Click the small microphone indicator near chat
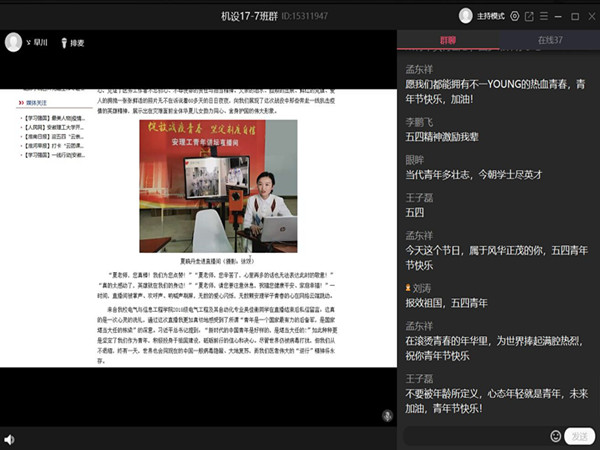 pos(386,415)
